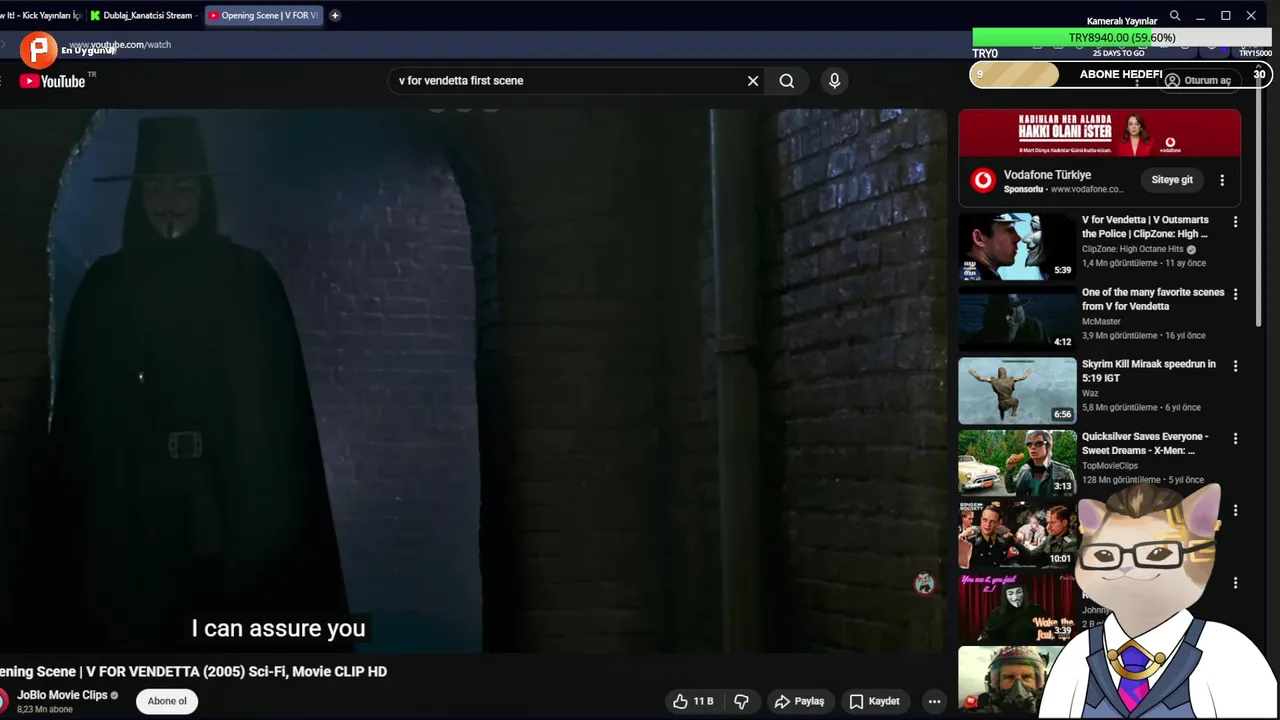
Task: Click the video player frame
Action: [473, 380]
